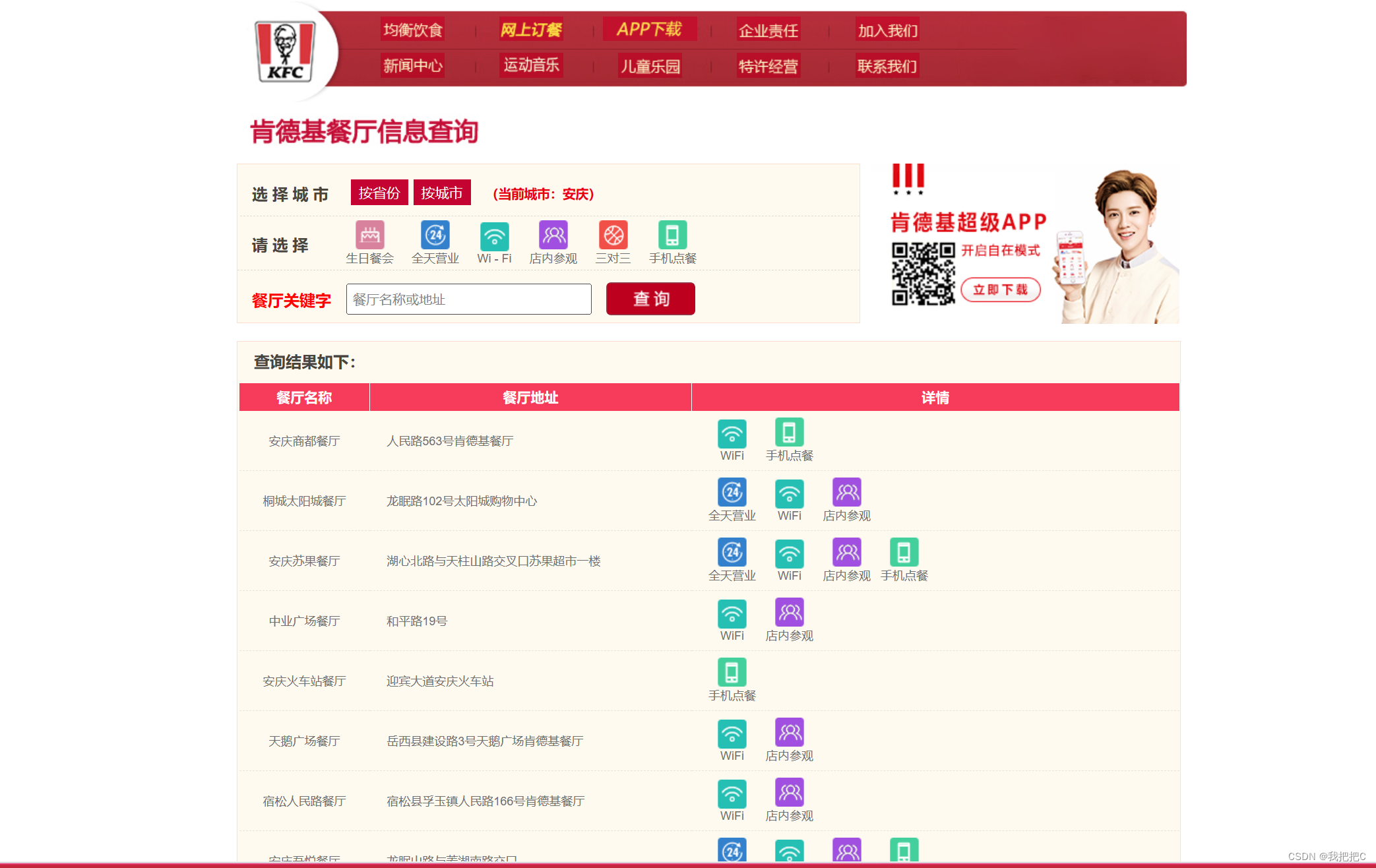
Task: Open the 按城市 city selector
Action: coord(442,193)
